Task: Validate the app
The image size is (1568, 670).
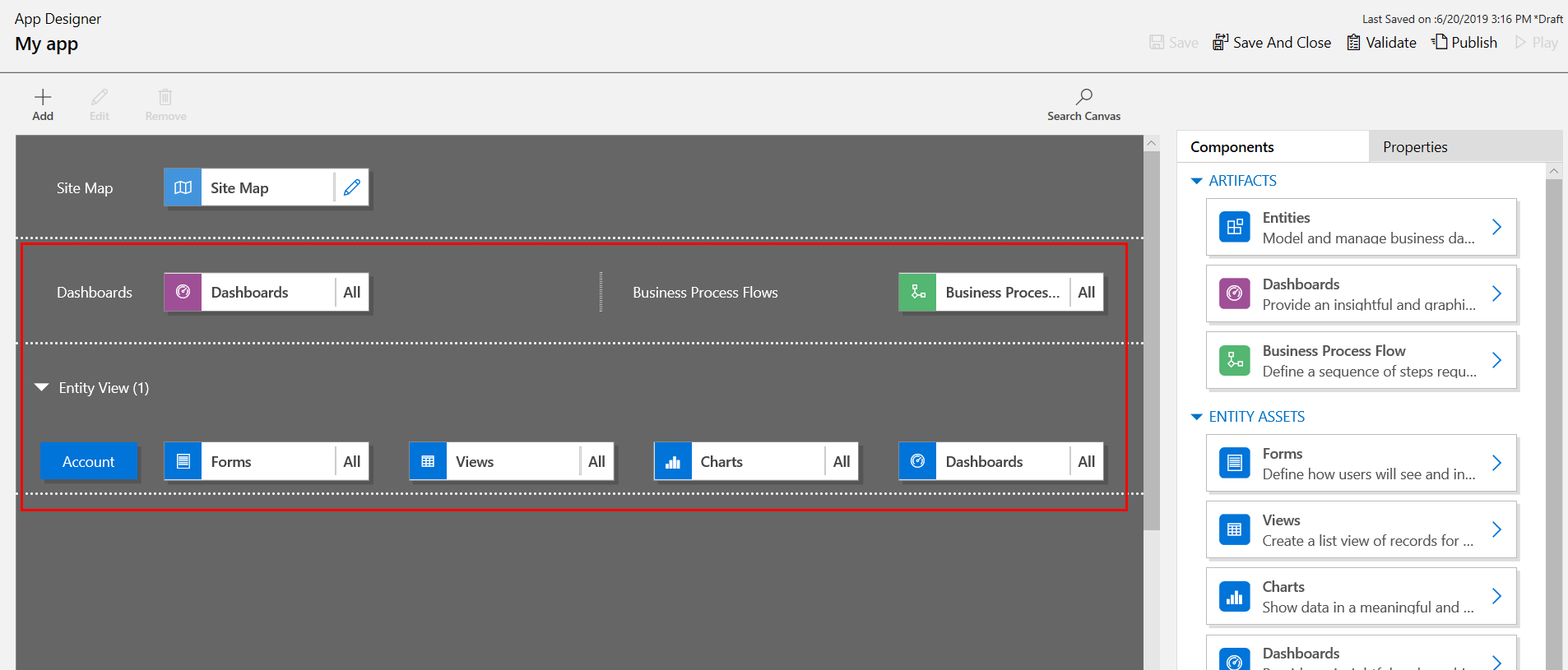Action: pyautogui.click(x=1382, y=43)
